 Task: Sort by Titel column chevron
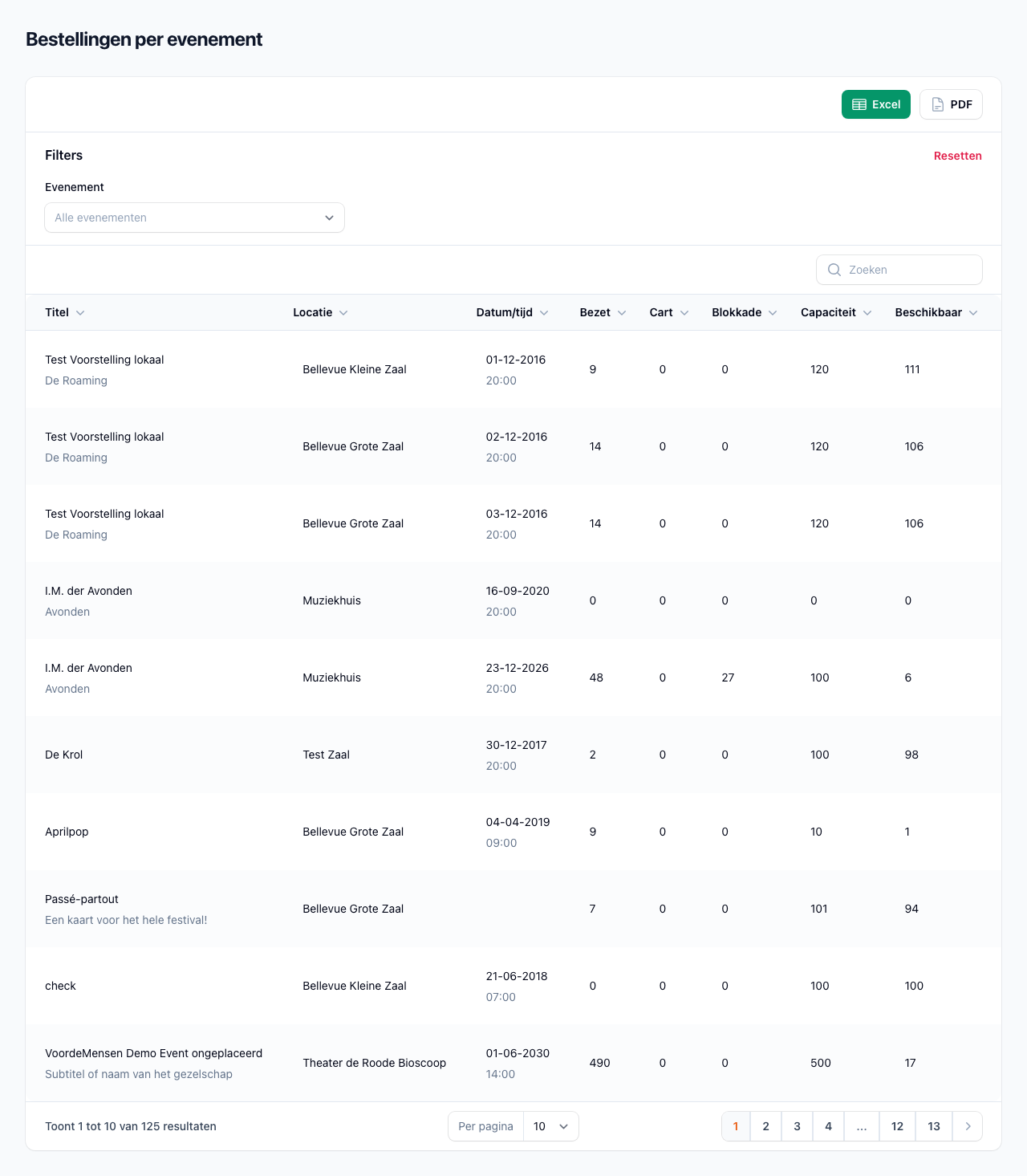pos(80,313)
